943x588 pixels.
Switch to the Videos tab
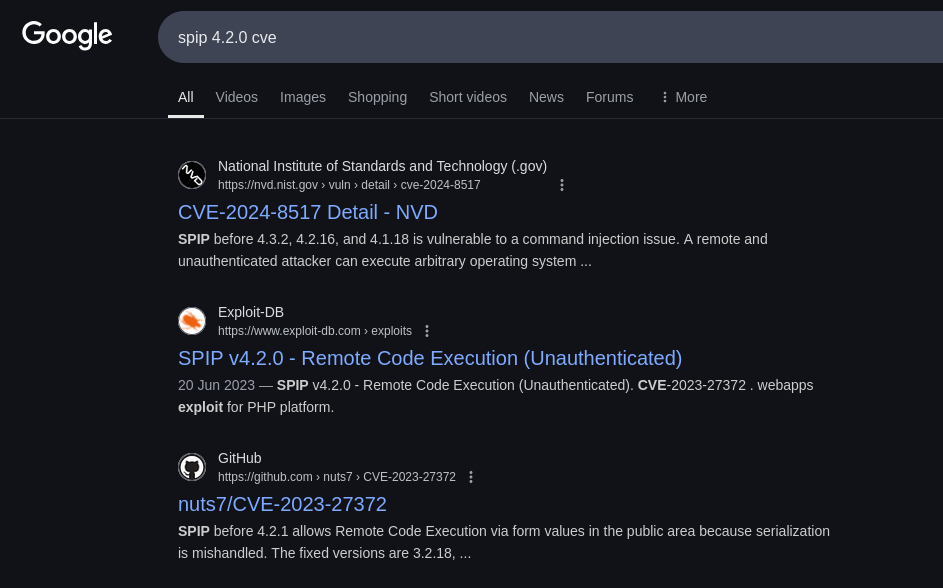[x=236, y=97]
